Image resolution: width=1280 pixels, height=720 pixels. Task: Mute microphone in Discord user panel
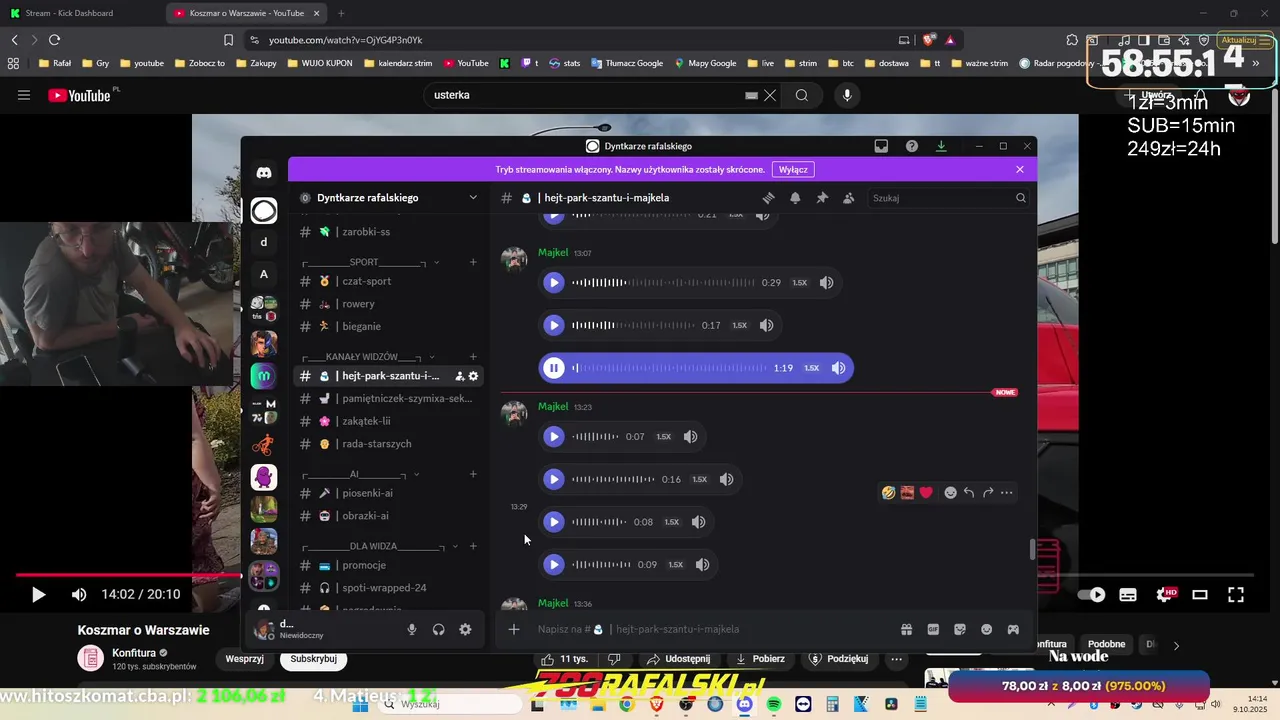tap(411, 629)
